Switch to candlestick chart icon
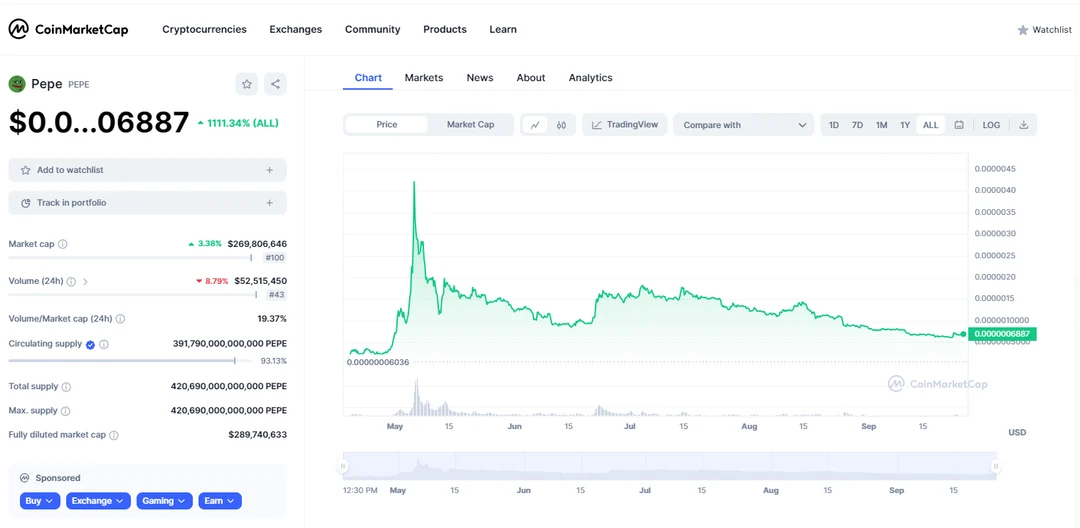 coord(562,125)
